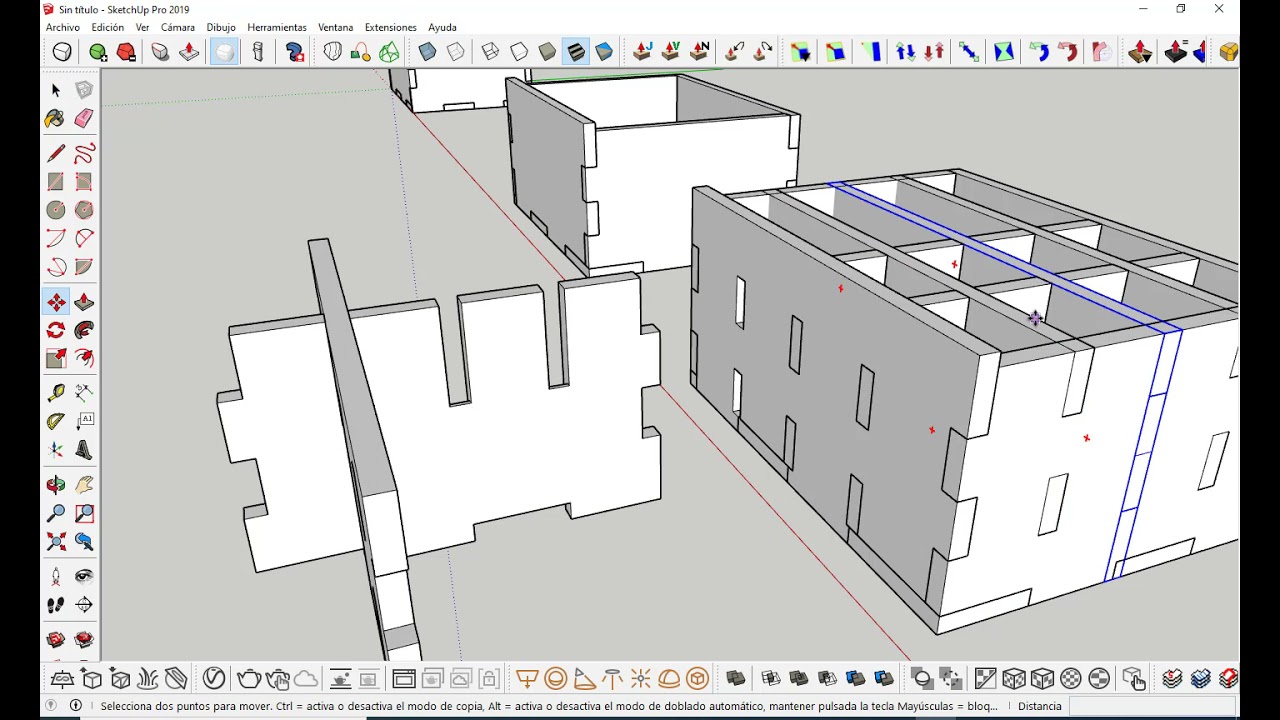Enable Monochrome face style
The height and width of the screenshot is (720, 1280).
[x=604, y=51]
